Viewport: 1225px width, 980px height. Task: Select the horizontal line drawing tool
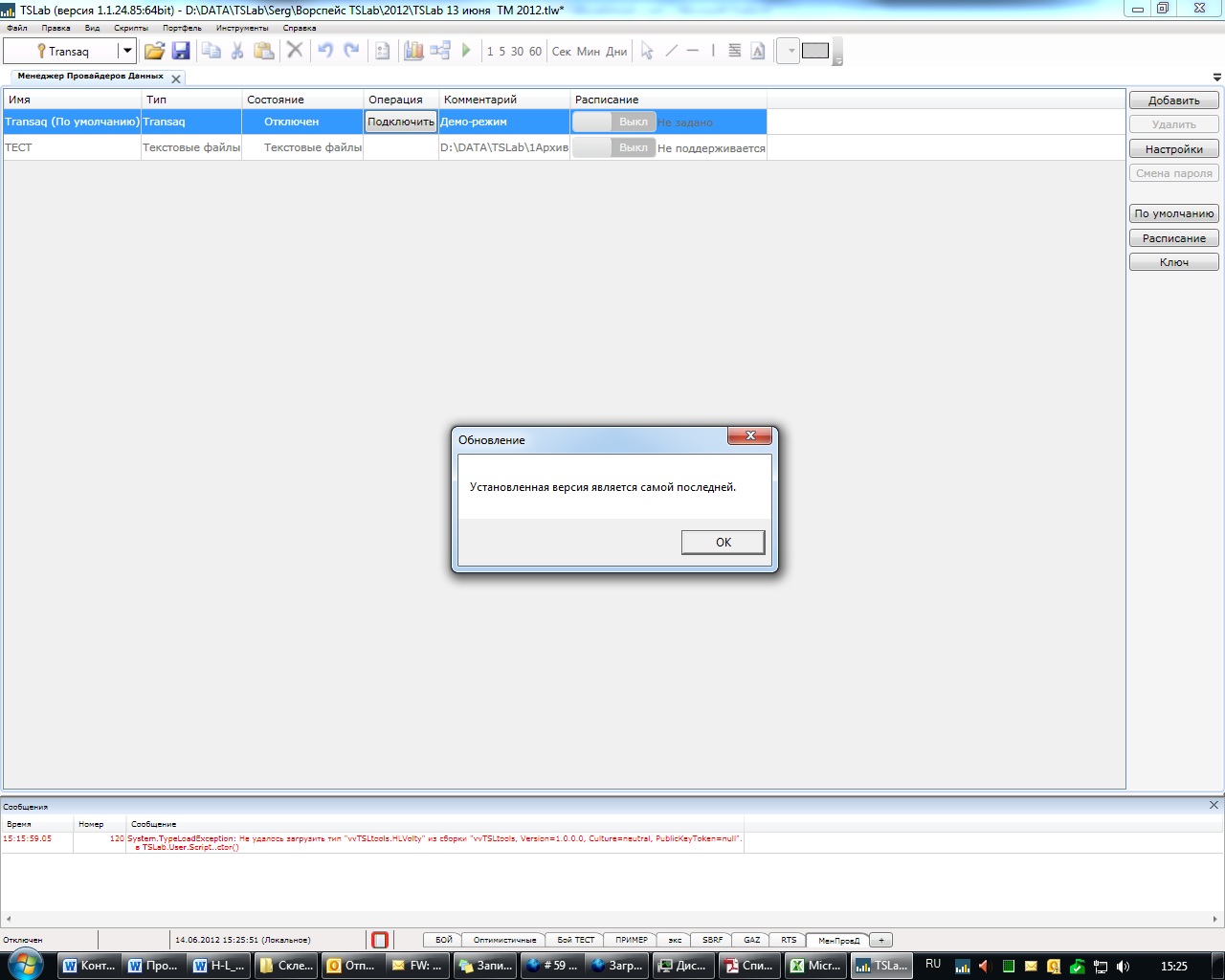pyautogui.click(x=693, y=51)
